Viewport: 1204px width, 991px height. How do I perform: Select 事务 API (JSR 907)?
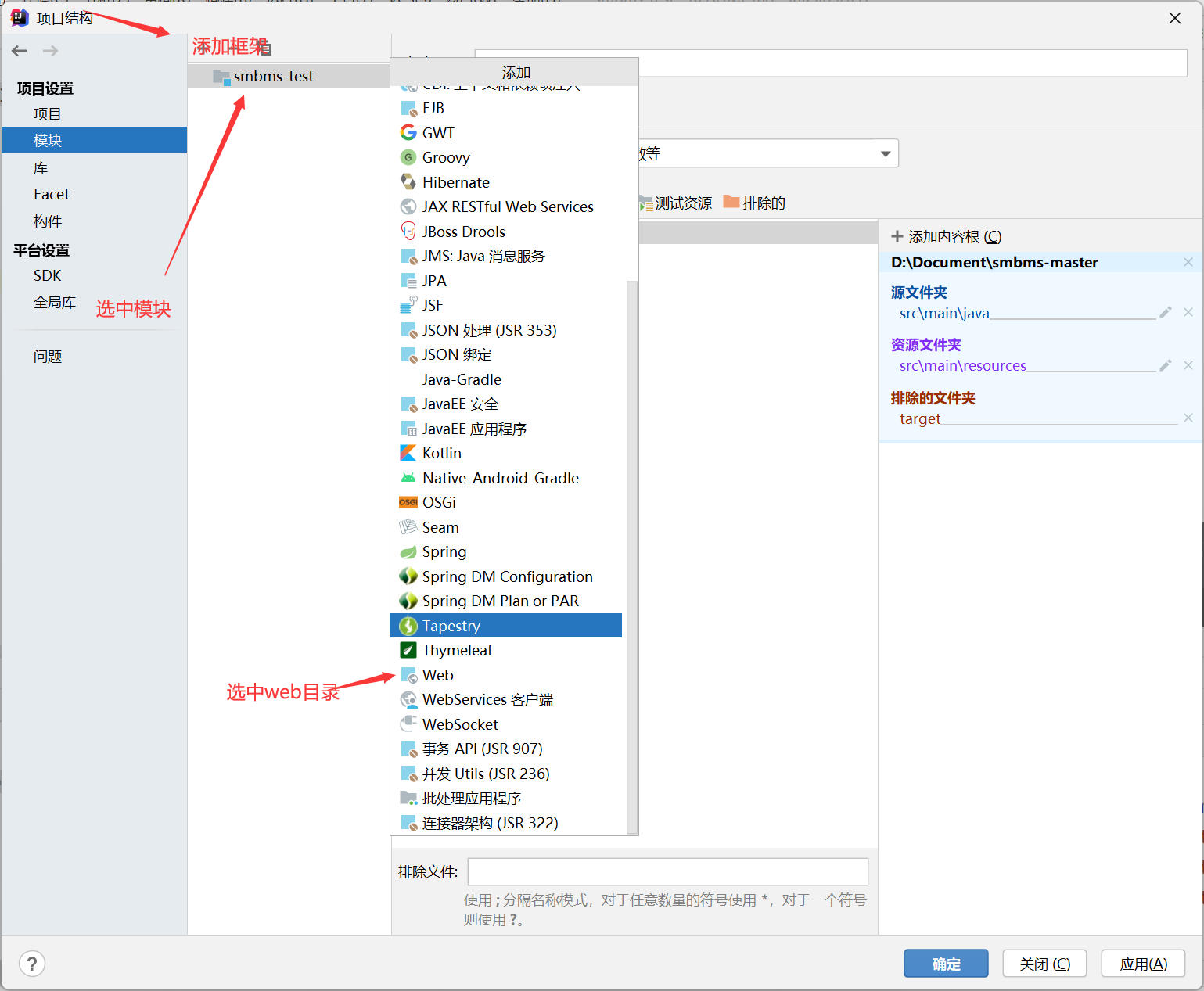tap(506, 749)
